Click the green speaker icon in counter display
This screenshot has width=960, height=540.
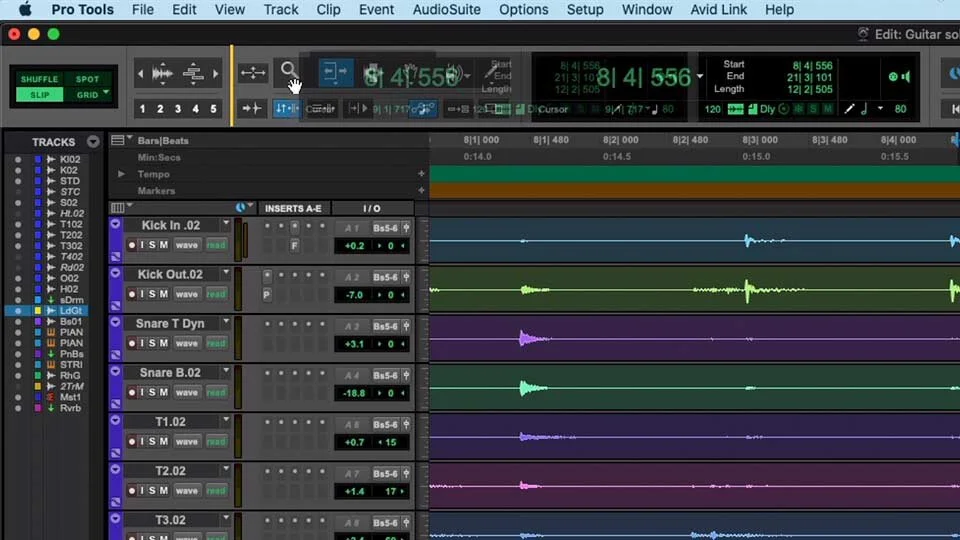(906, 77)
